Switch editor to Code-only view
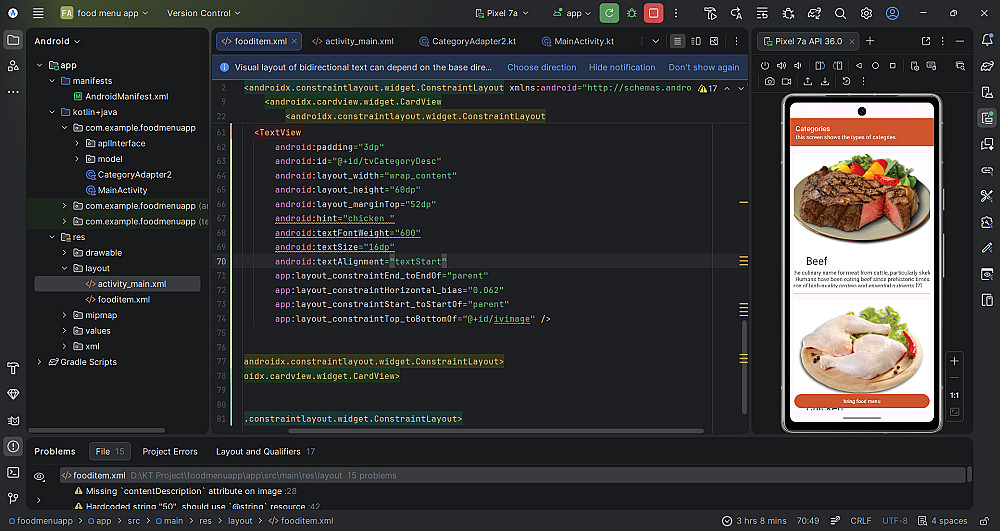 point(678,41)
